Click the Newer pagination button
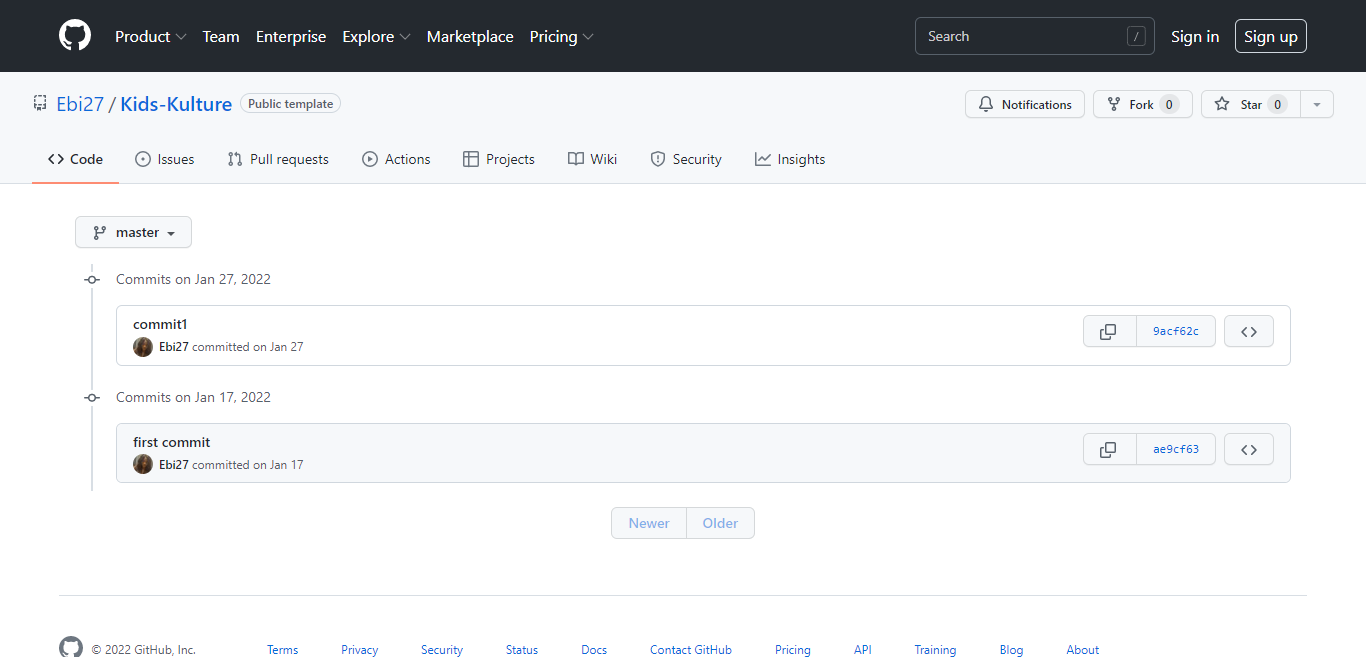The image size is (1366, 657). coord(649,523)
